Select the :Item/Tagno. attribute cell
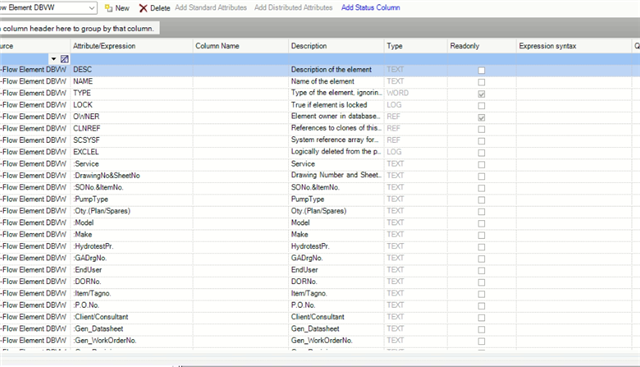The height and width of the screenshot is (367, 640). (132, 294)
